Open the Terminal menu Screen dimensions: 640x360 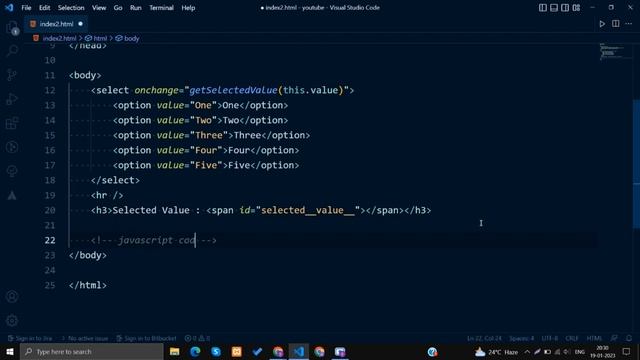(x=161, y=8)
